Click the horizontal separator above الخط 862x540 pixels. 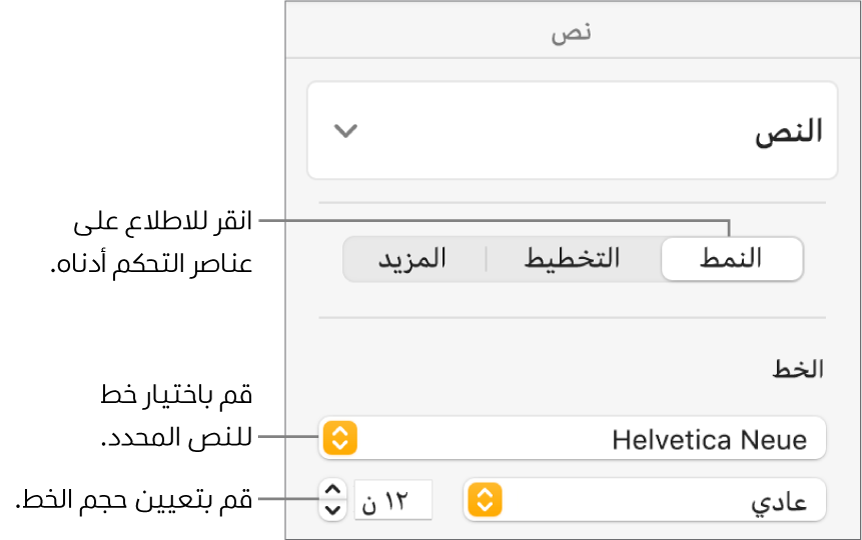572,318
